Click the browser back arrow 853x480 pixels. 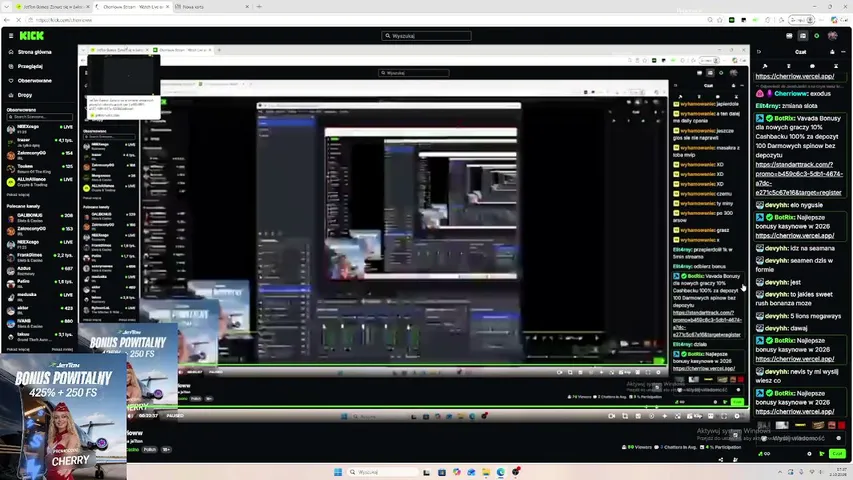tap(7, 20)
